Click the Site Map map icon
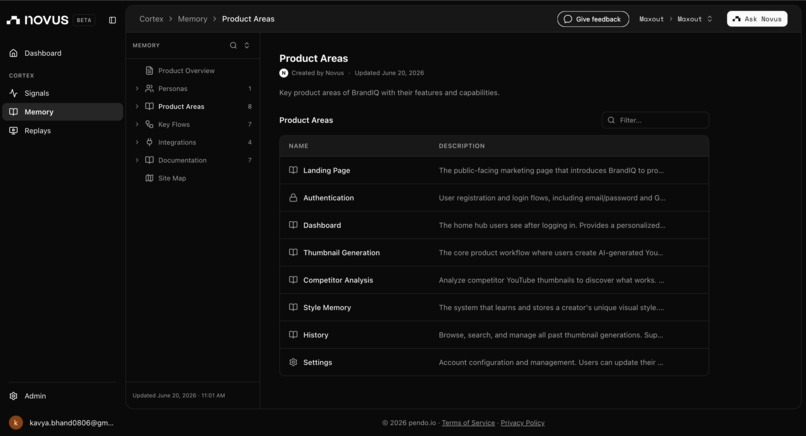806x436 pixels. (x=149, y=178)
